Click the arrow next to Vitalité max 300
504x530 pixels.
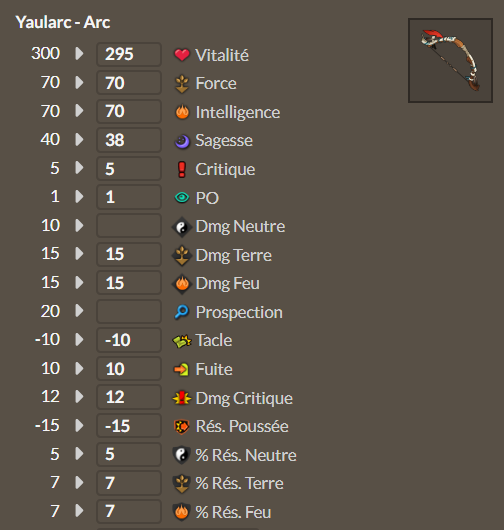point(79,53)
